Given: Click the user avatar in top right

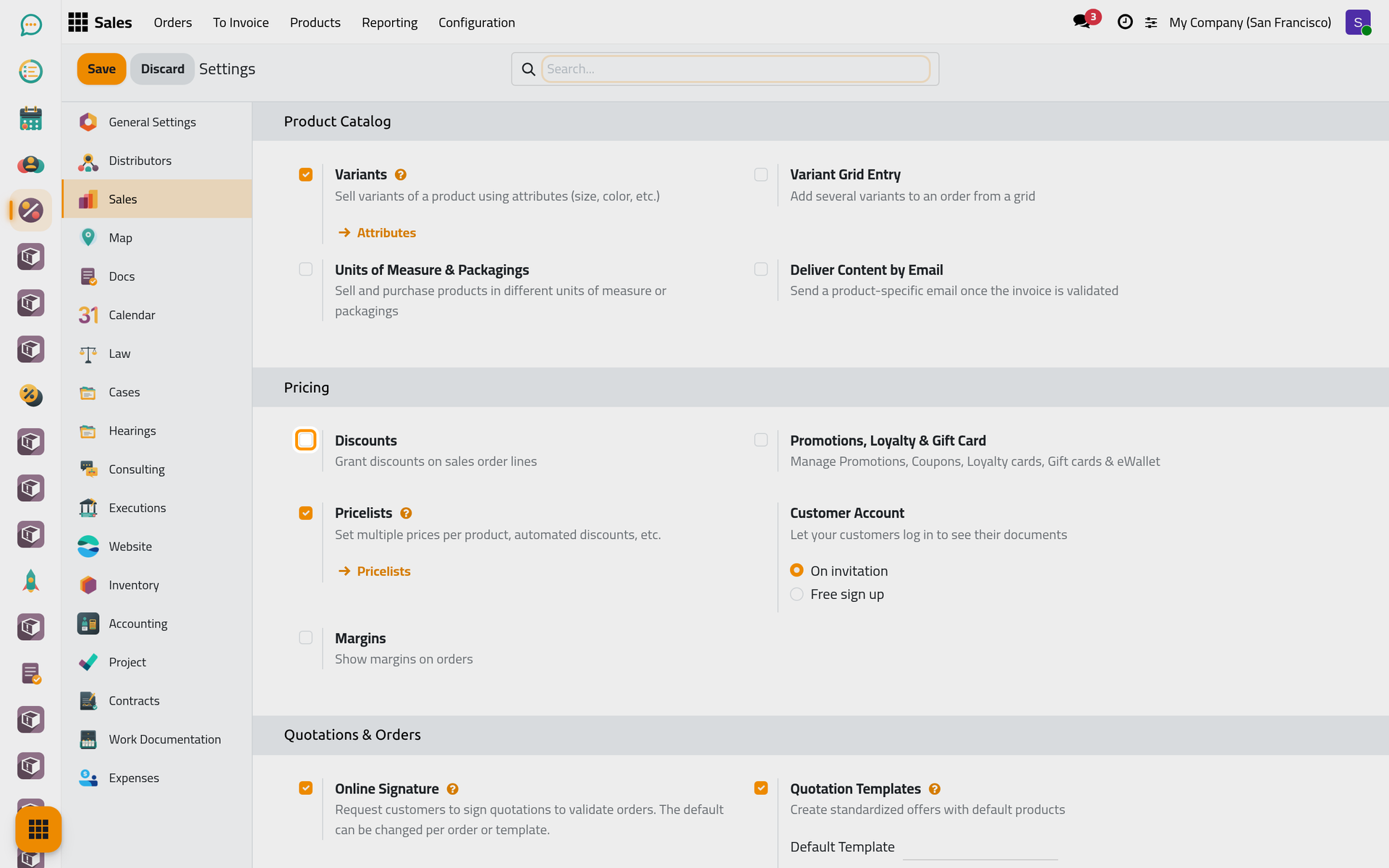Looking at the screenshot, I should point(1358,22).
